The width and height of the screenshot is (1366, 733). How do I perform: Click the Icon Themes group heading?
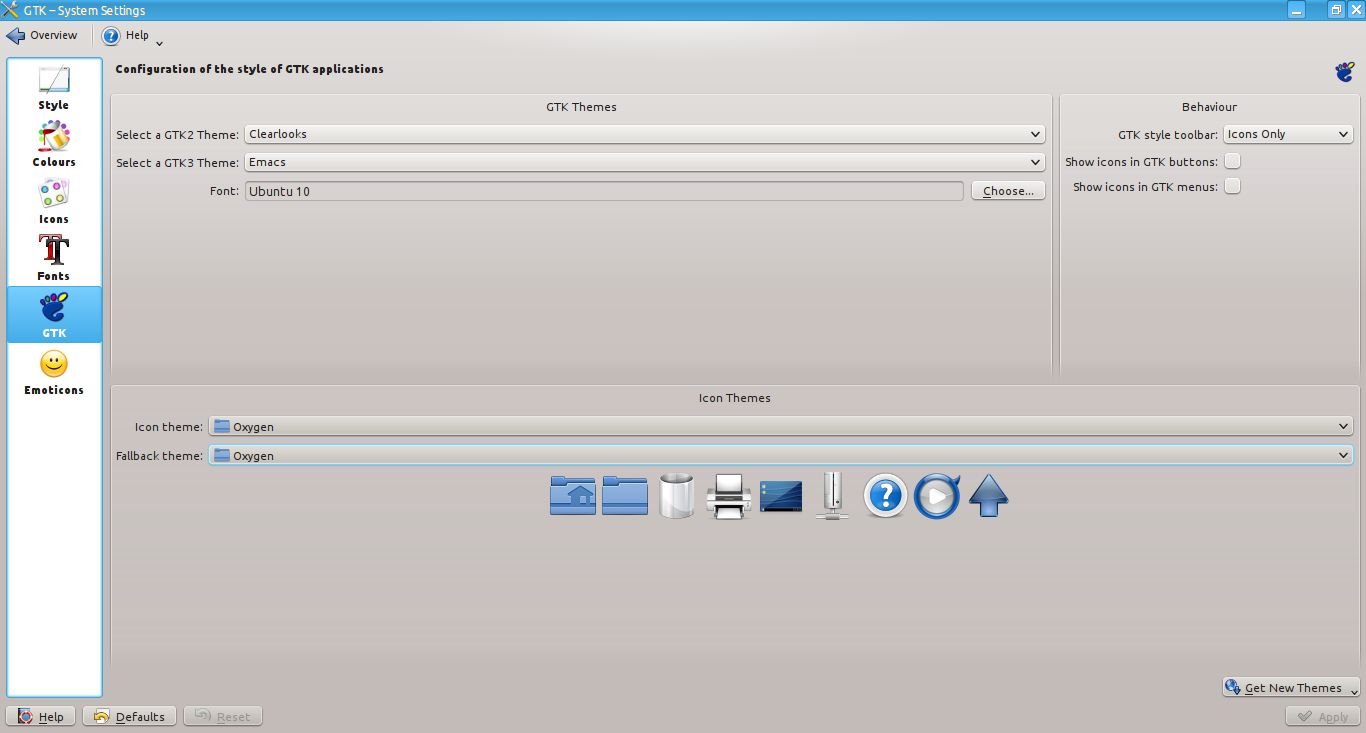point(734,398)
